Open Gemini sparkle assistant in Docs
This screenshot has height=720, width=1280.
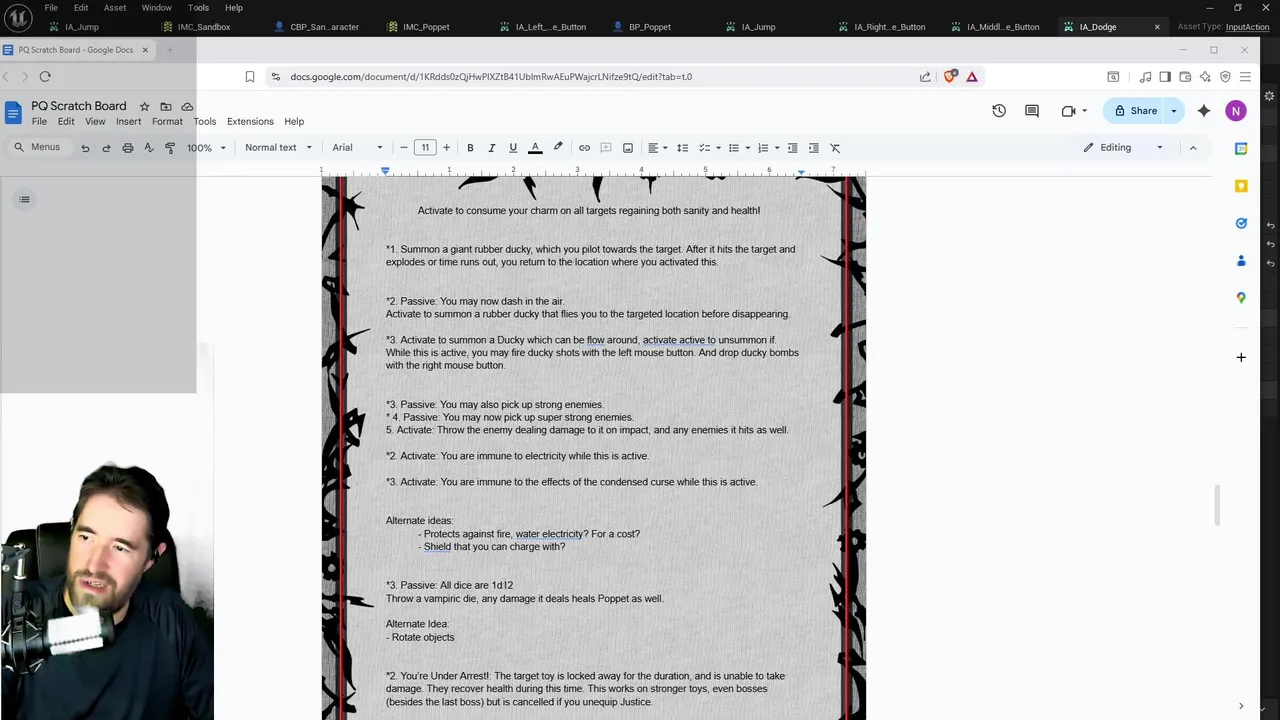click(x=1204, y=111)
